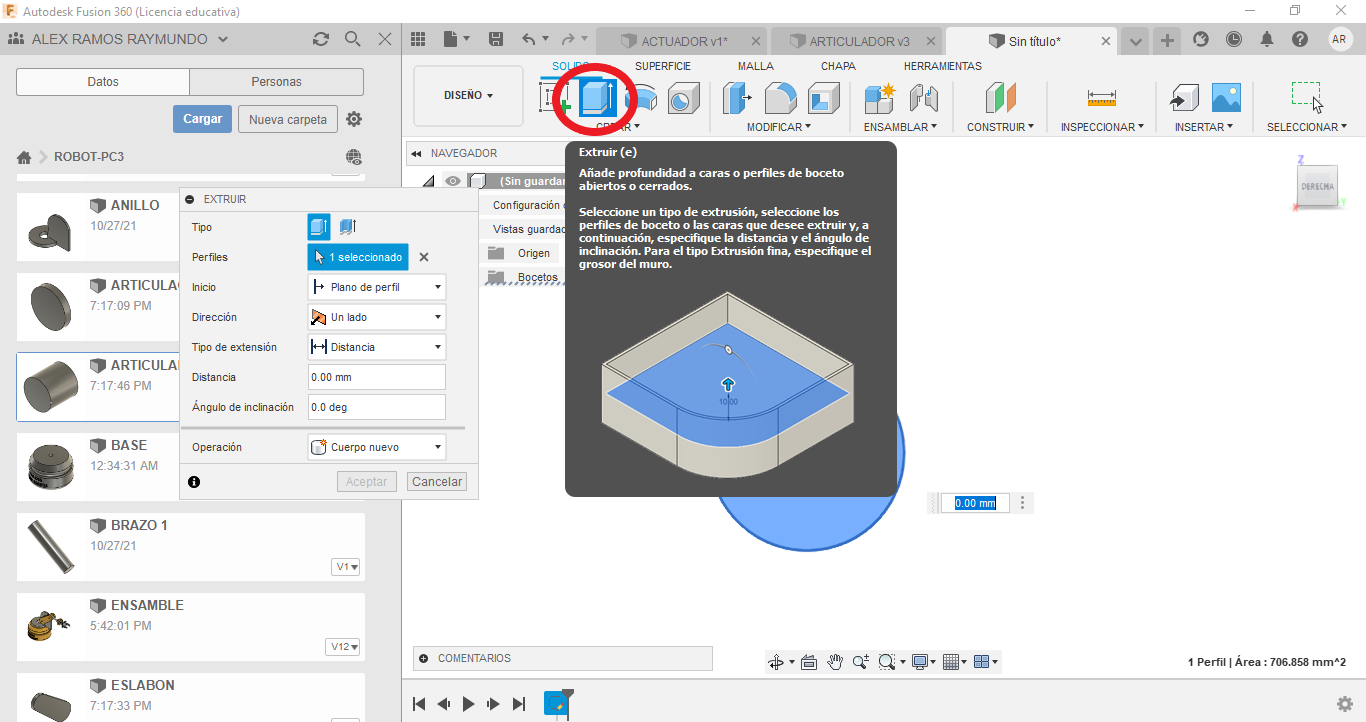Click the Look At icon in navigation bar
This screenshot has width=1366, height=722.
pos(809,662)
